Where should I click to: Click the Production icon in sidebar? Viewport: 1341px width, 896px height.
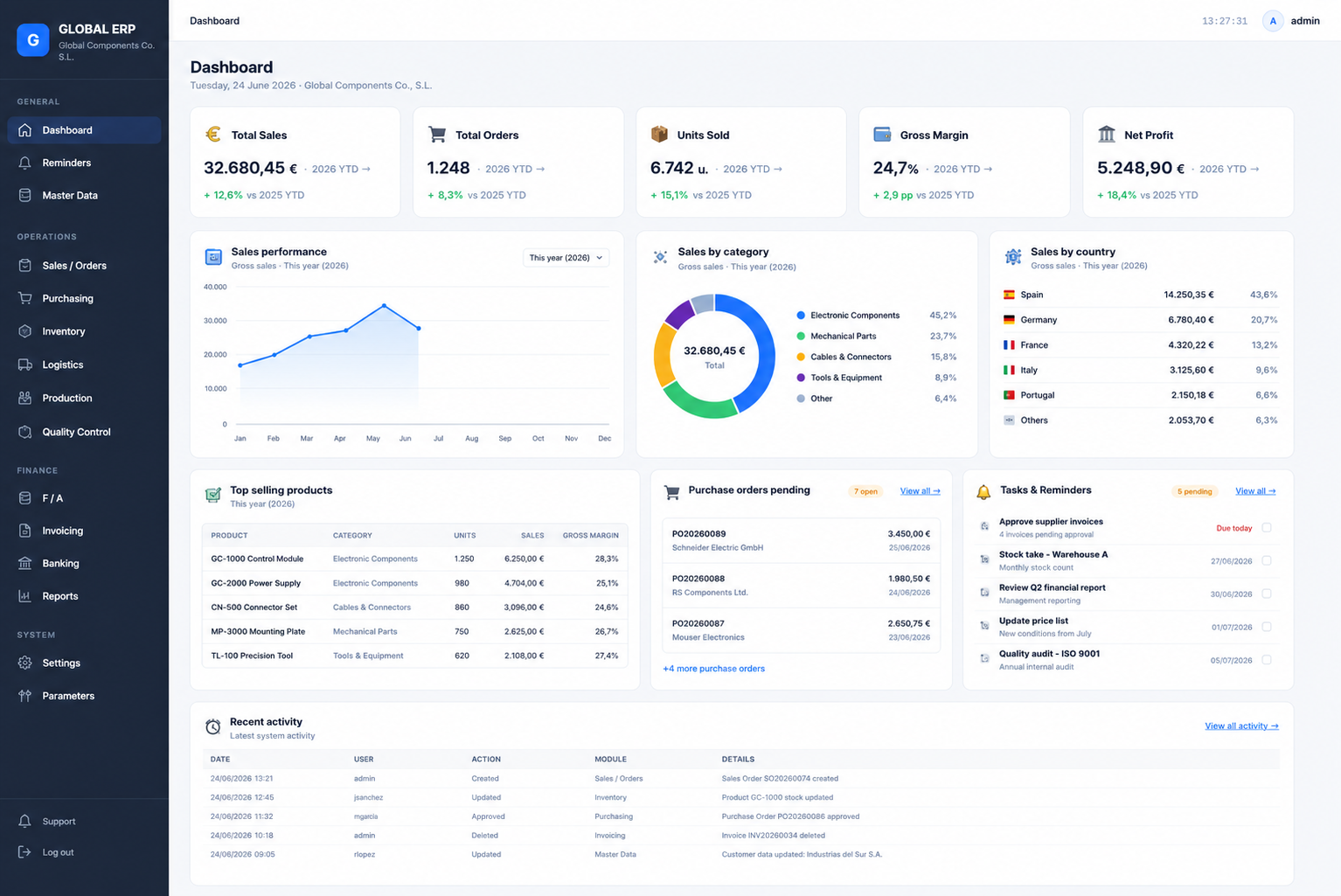[x=24, y=398]
